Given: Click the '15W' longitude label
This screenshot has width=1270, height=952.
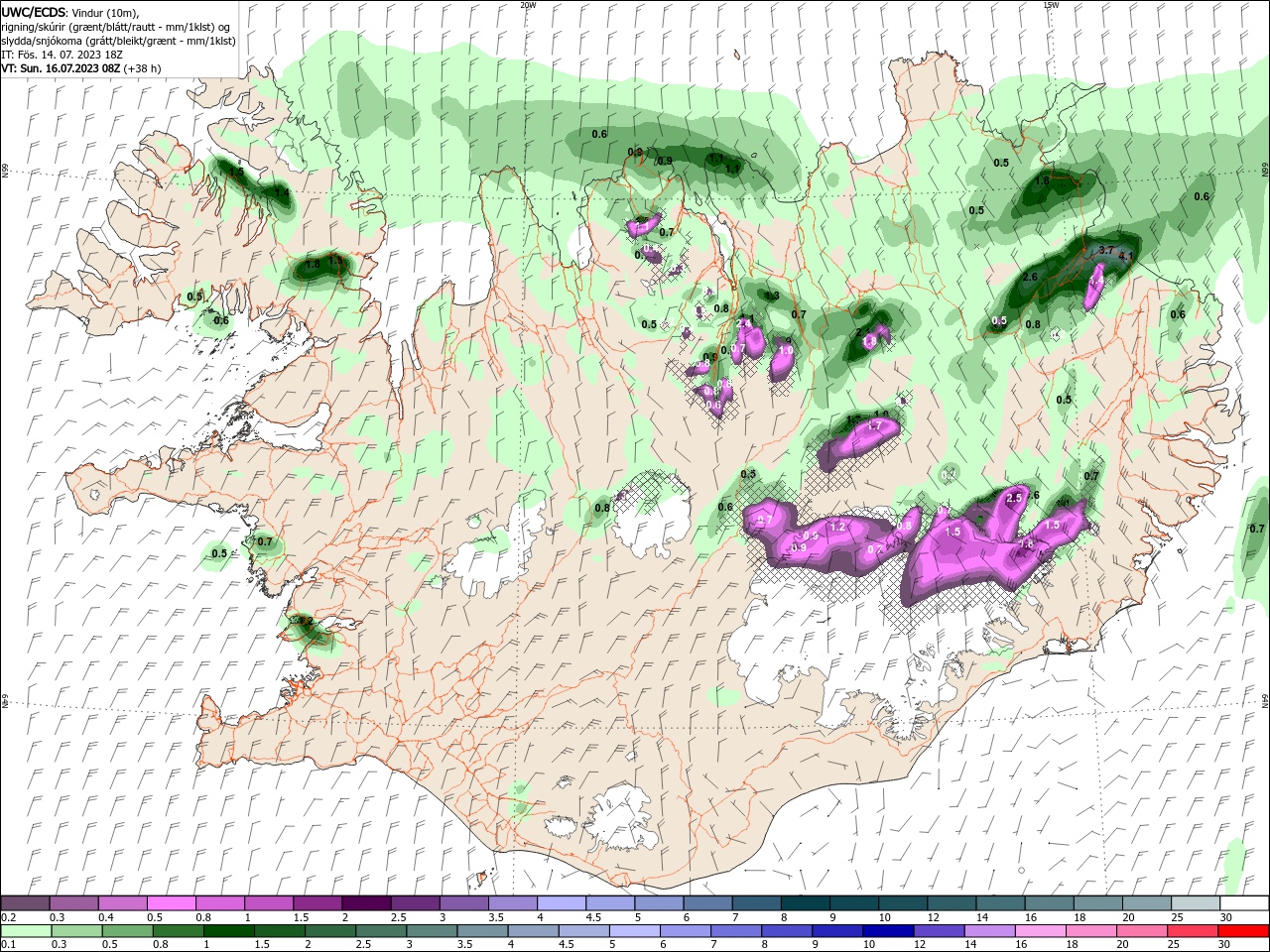Looking at the screenshot, I should click(1051, 5).
